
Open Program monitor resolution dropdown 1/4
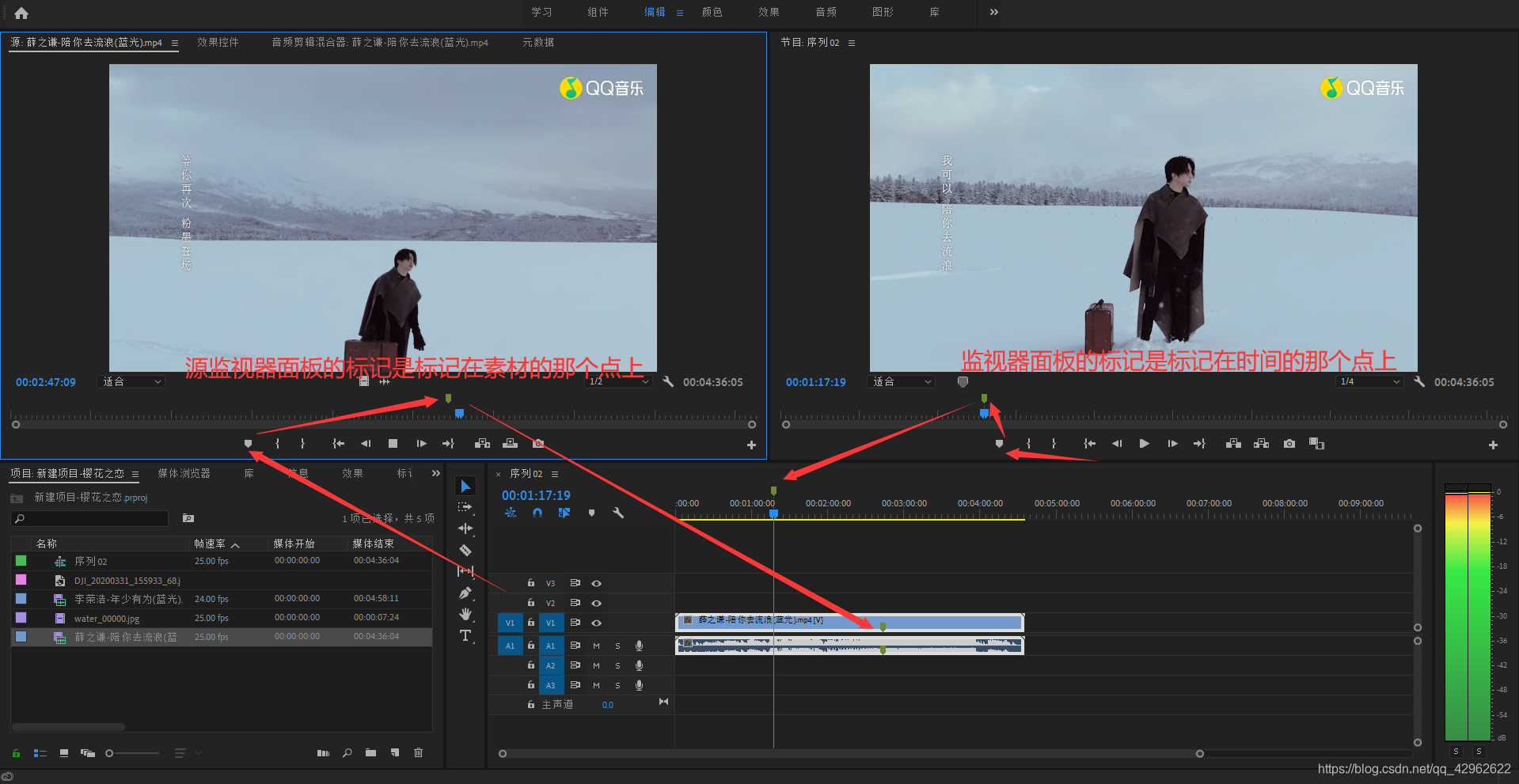pos(1370,381)
